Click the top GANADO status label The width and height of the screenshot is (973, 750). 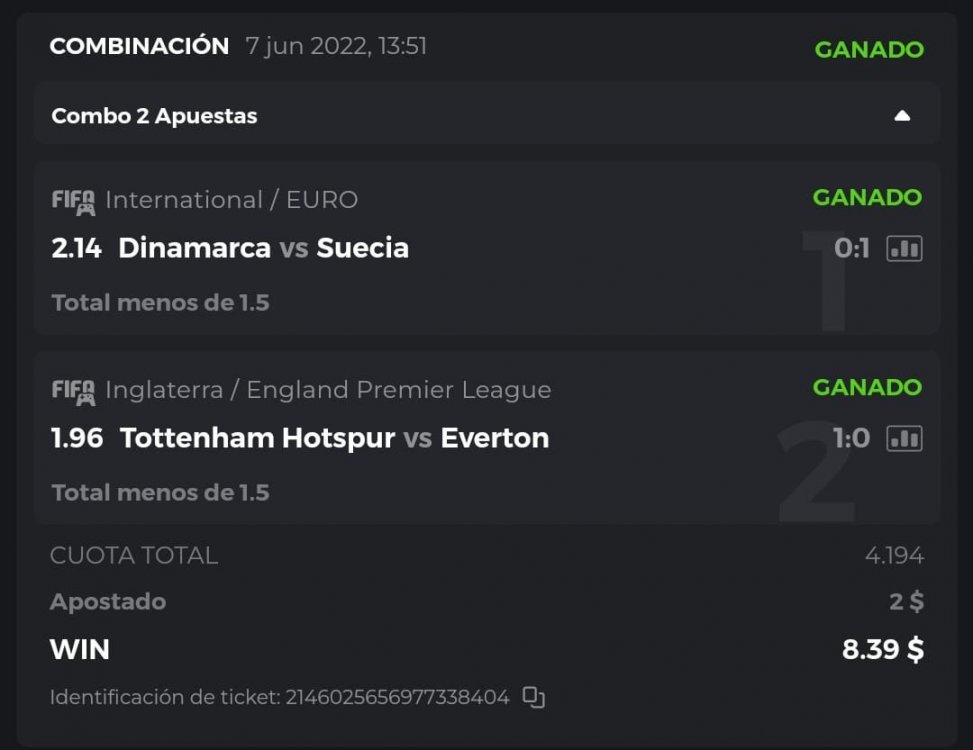869,50
